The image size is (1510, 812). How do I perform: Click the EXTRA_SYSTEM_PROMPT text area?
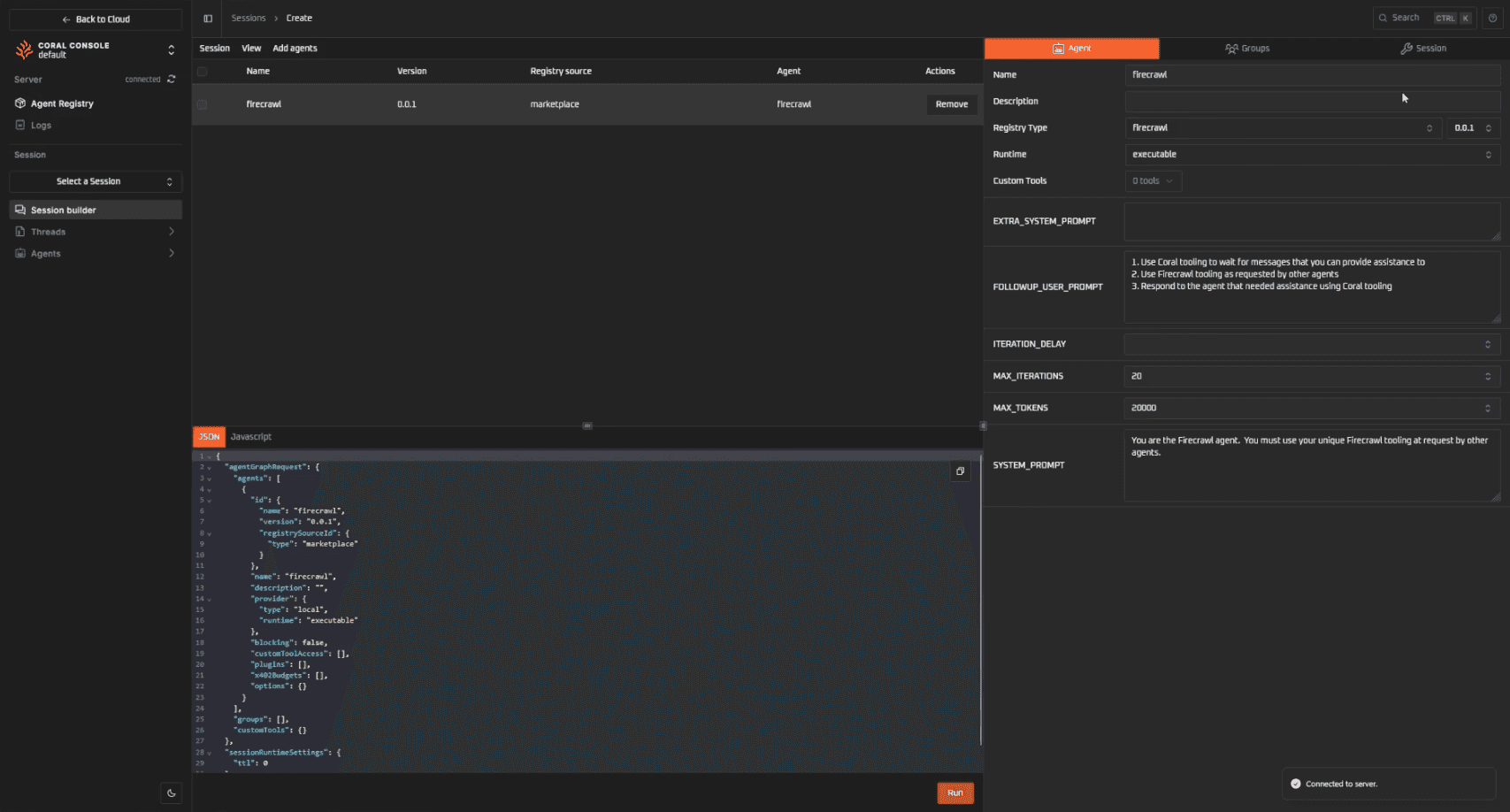tap(1313, 222)
